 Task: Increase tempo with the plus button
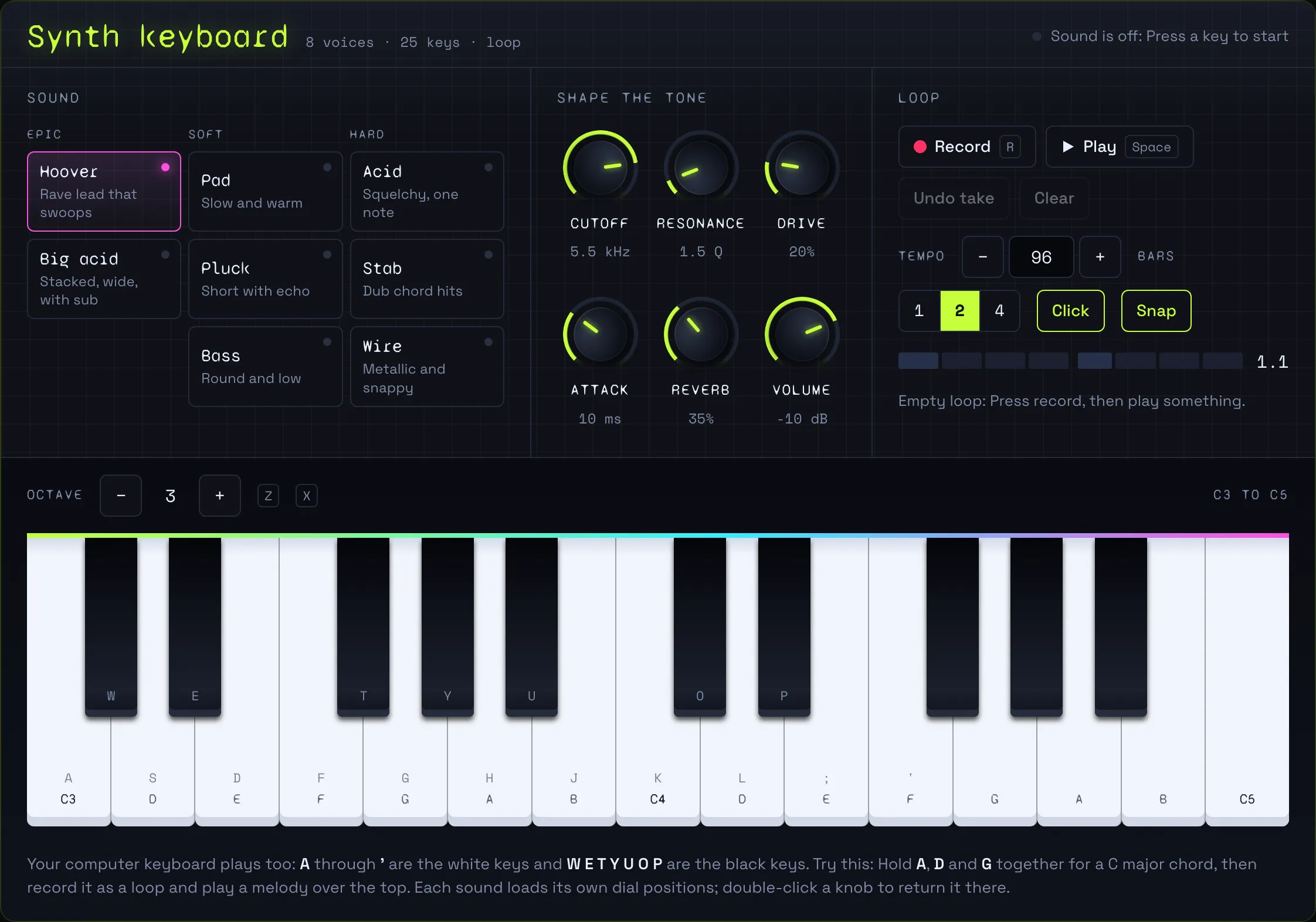tap(1100, 257)
